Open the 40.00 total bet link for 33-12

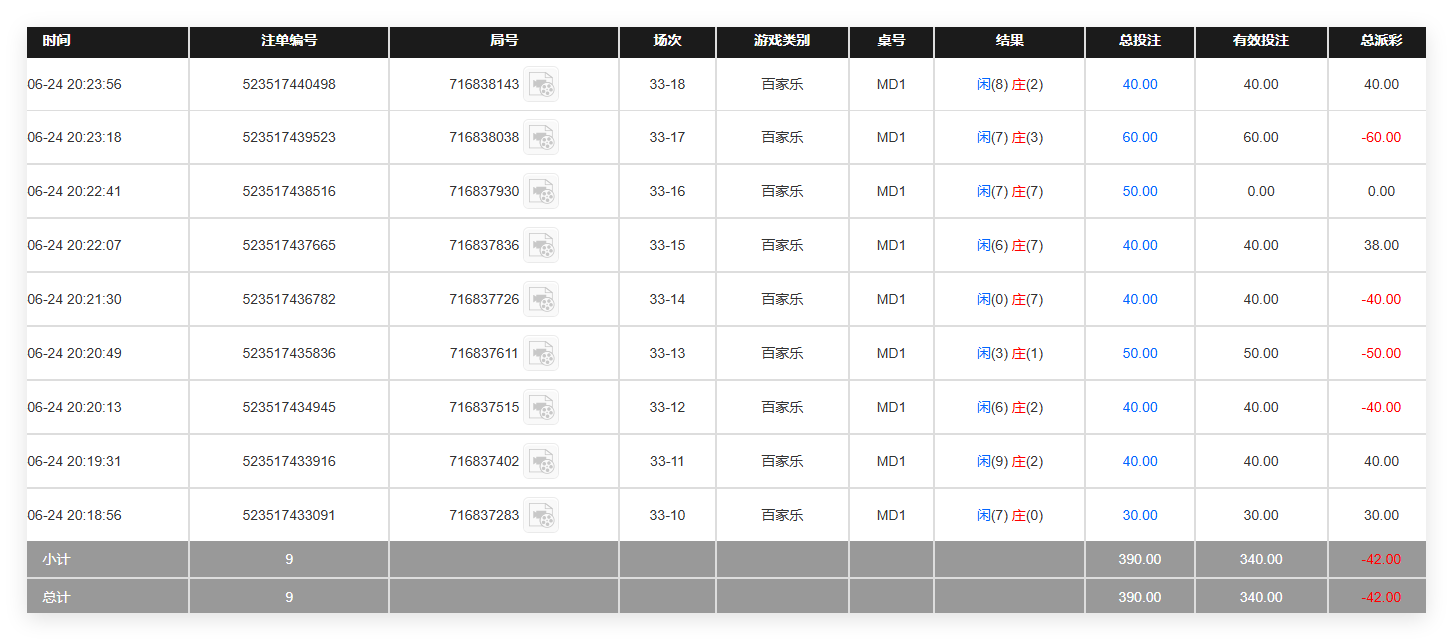(1140, 407)
